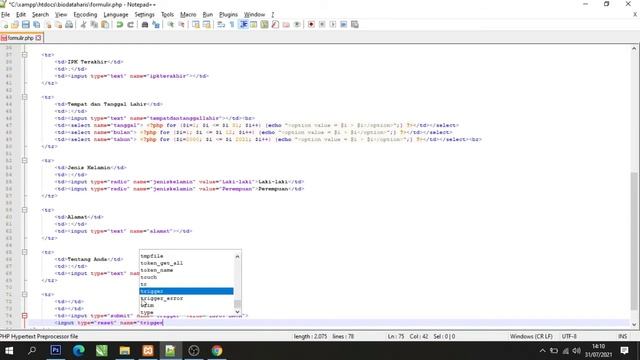Close the formulir.php tab with its X
Screen dimensions: 640x360
click(38, 38)
